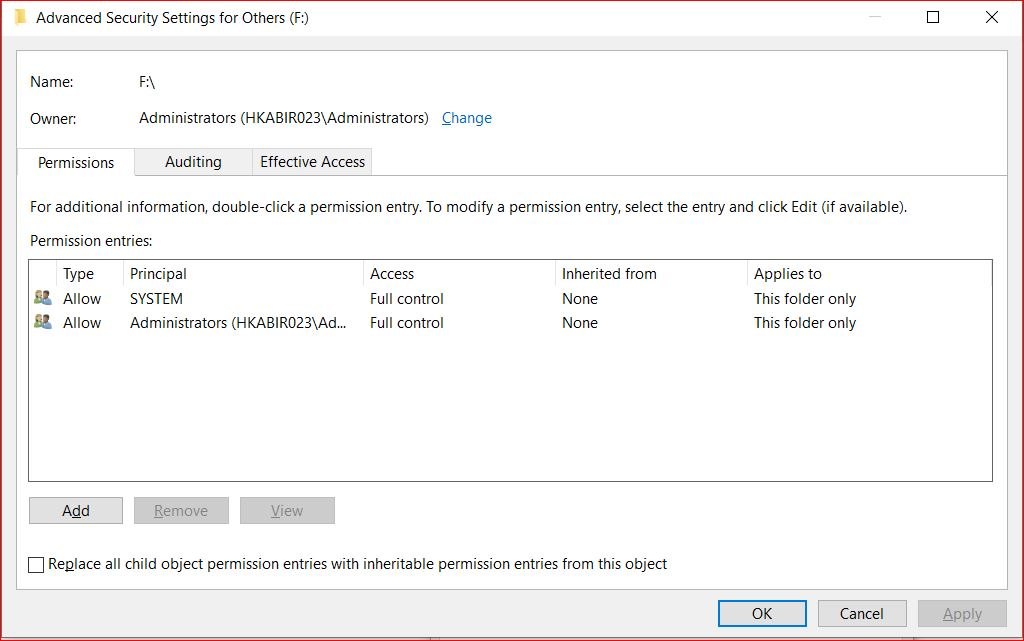Click the user group icon beside Administrators entry

(x=42, y=322)
